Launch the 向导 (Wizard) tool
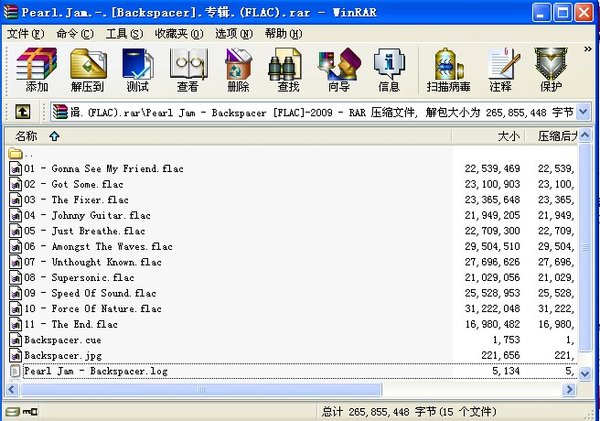This screenshot has width=600, height=421. tap(339, 70)
